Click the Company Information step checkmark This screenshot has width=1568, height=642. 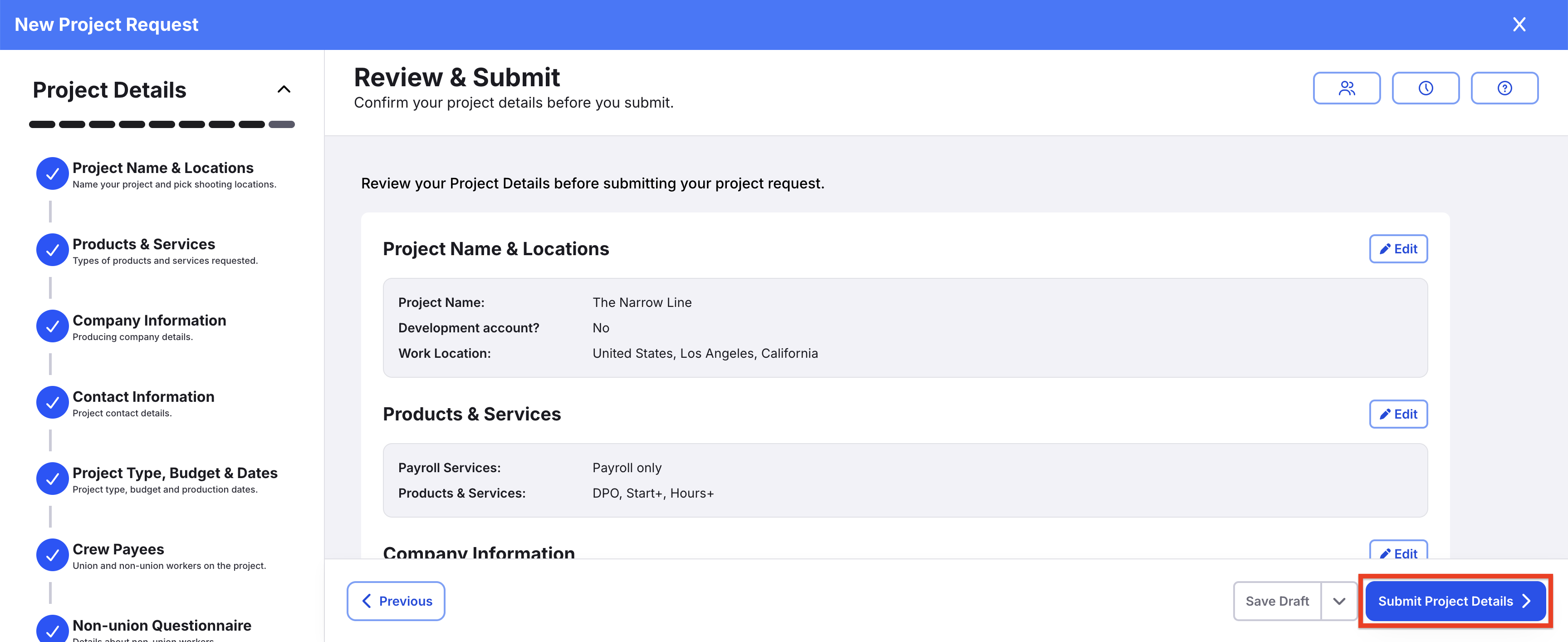click(52, 326)
